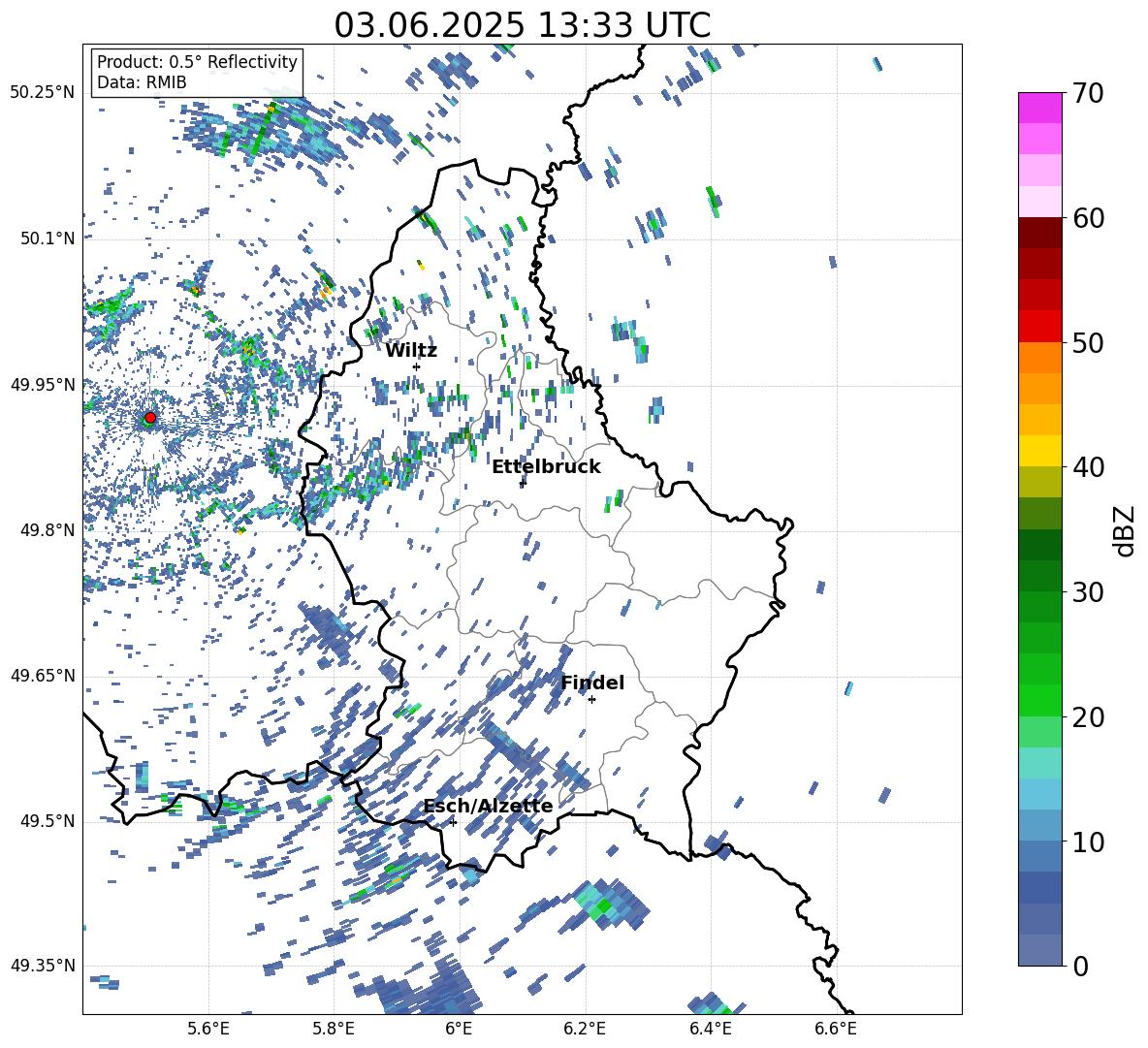Viewport: 1148px width, 1048px height.
Task: Click the 49.65°N latitude label
Action: [x=43, y=676]
